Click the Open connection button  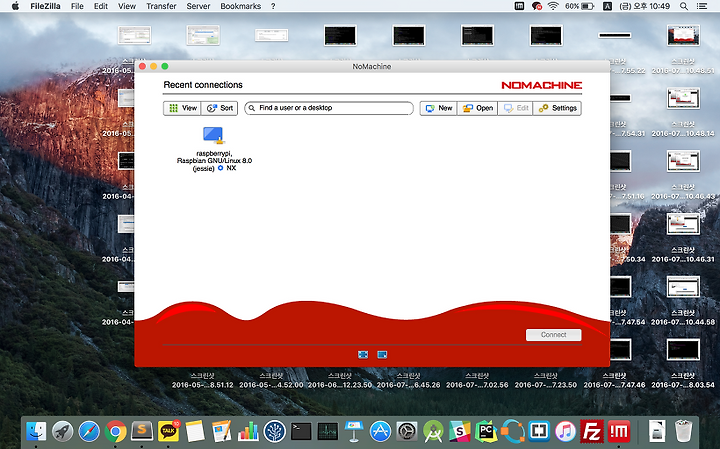click(478, 108)
